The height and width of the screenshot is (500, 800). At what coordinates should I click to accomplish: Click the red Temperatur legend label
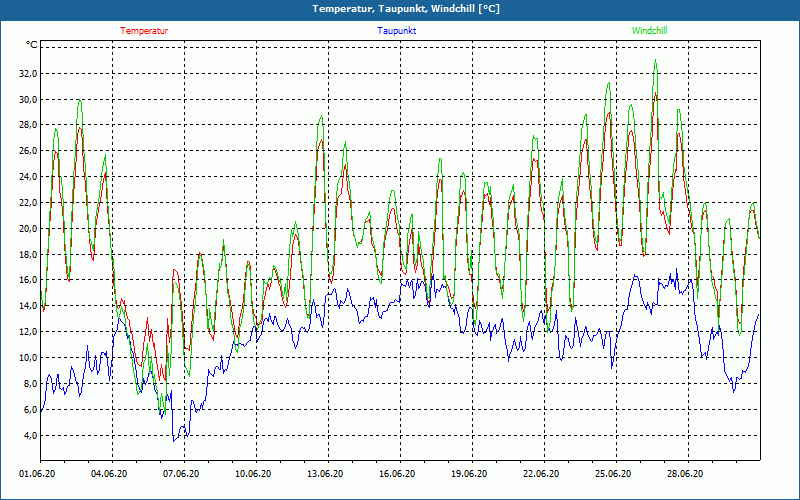click(x=144, y=31)
